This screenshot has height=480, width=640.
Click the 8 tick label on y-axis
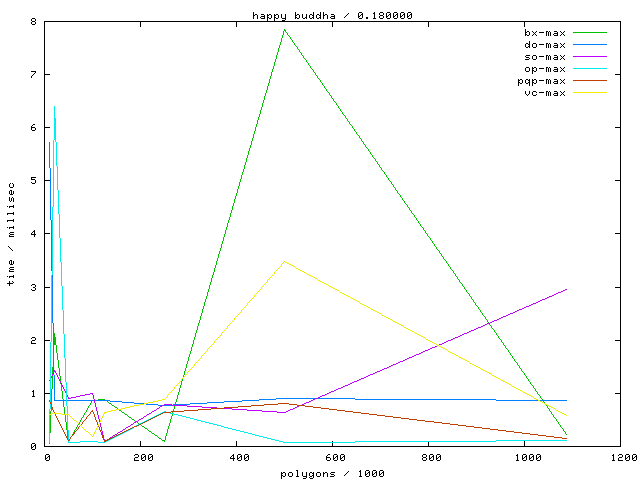[33, 21]
